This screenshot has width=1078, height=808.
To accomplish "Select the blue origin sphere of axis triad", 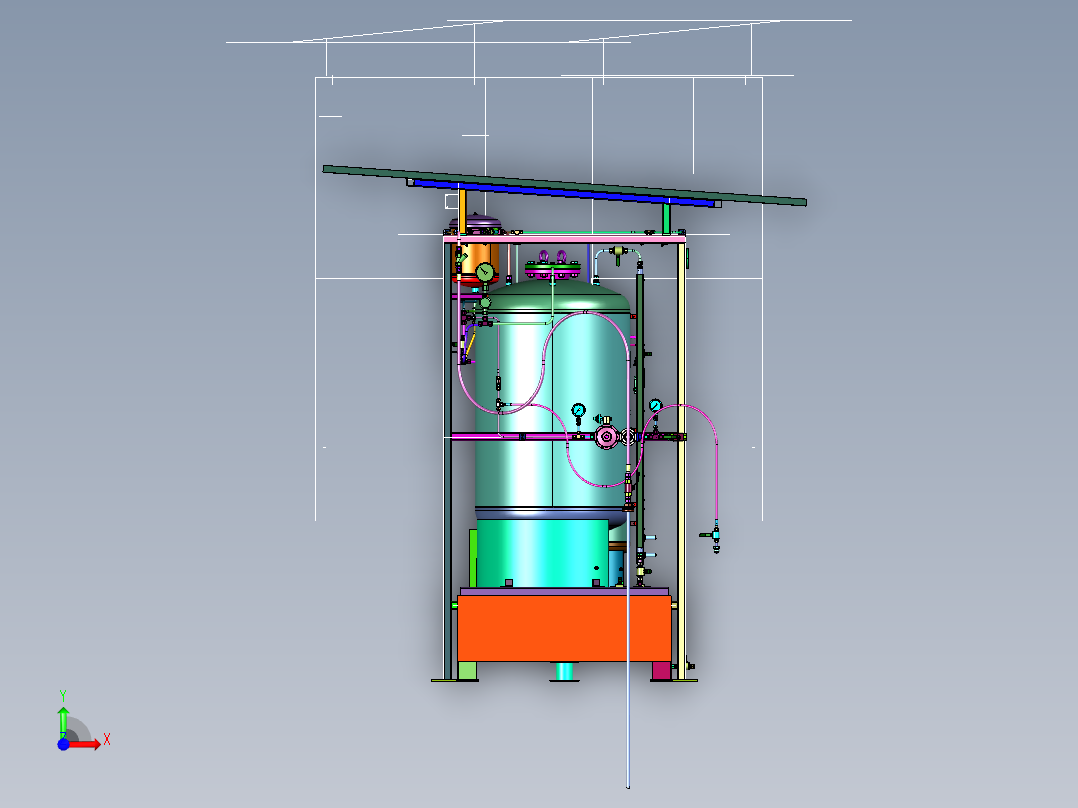I will pyautogui.click(x=63, y=744).
